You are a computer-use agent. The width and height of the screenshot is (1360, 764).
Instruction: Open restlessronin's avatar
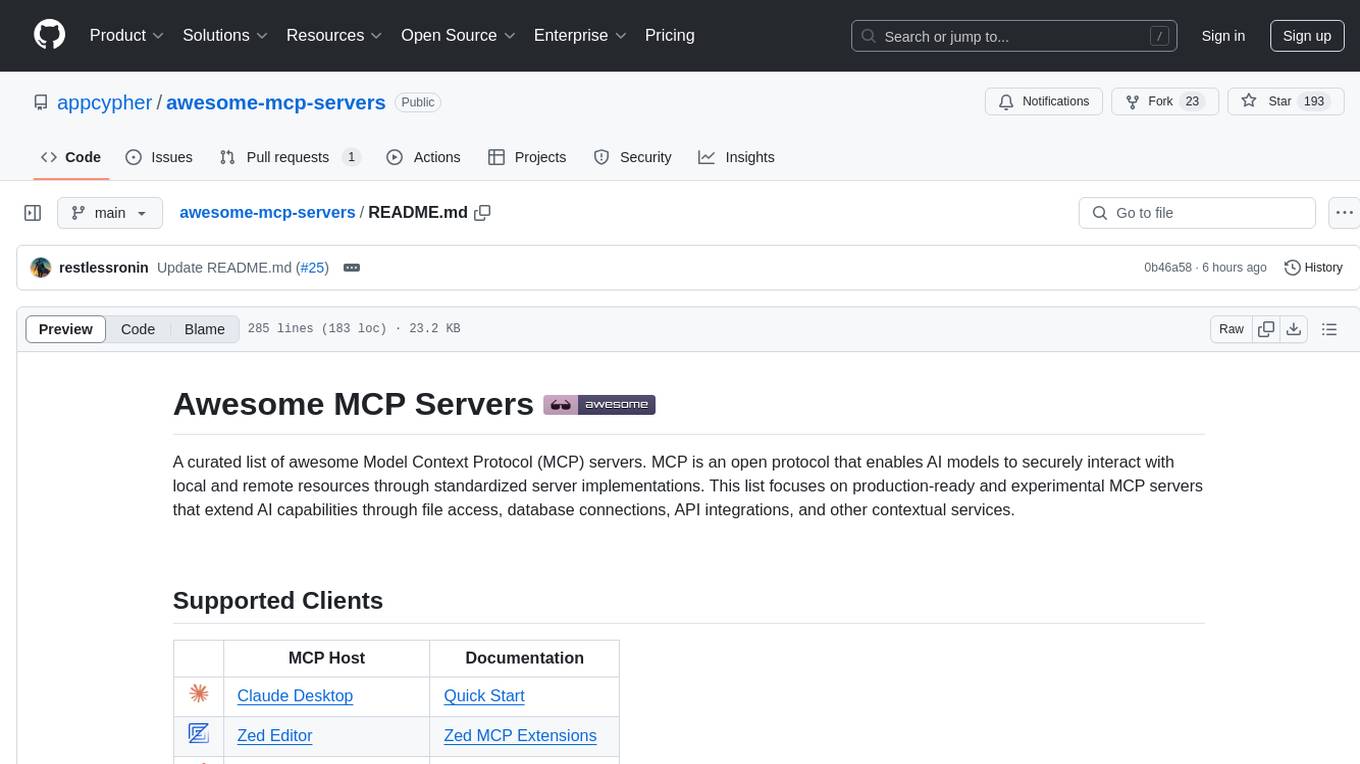tap(41, 267)
